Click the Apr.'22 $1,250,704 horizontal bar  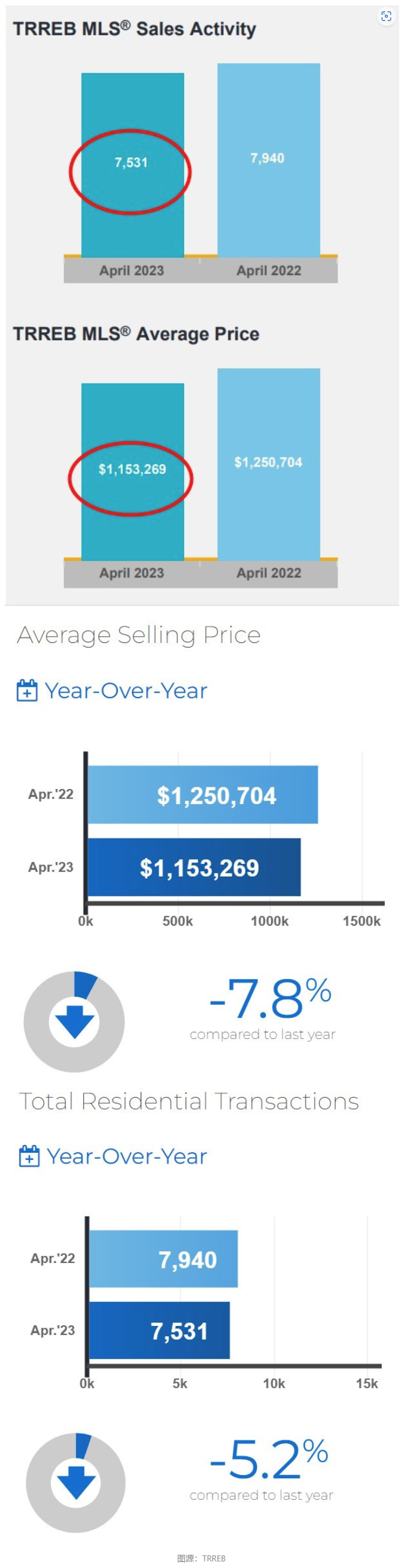pyautogui.click(x=203, y=794)
